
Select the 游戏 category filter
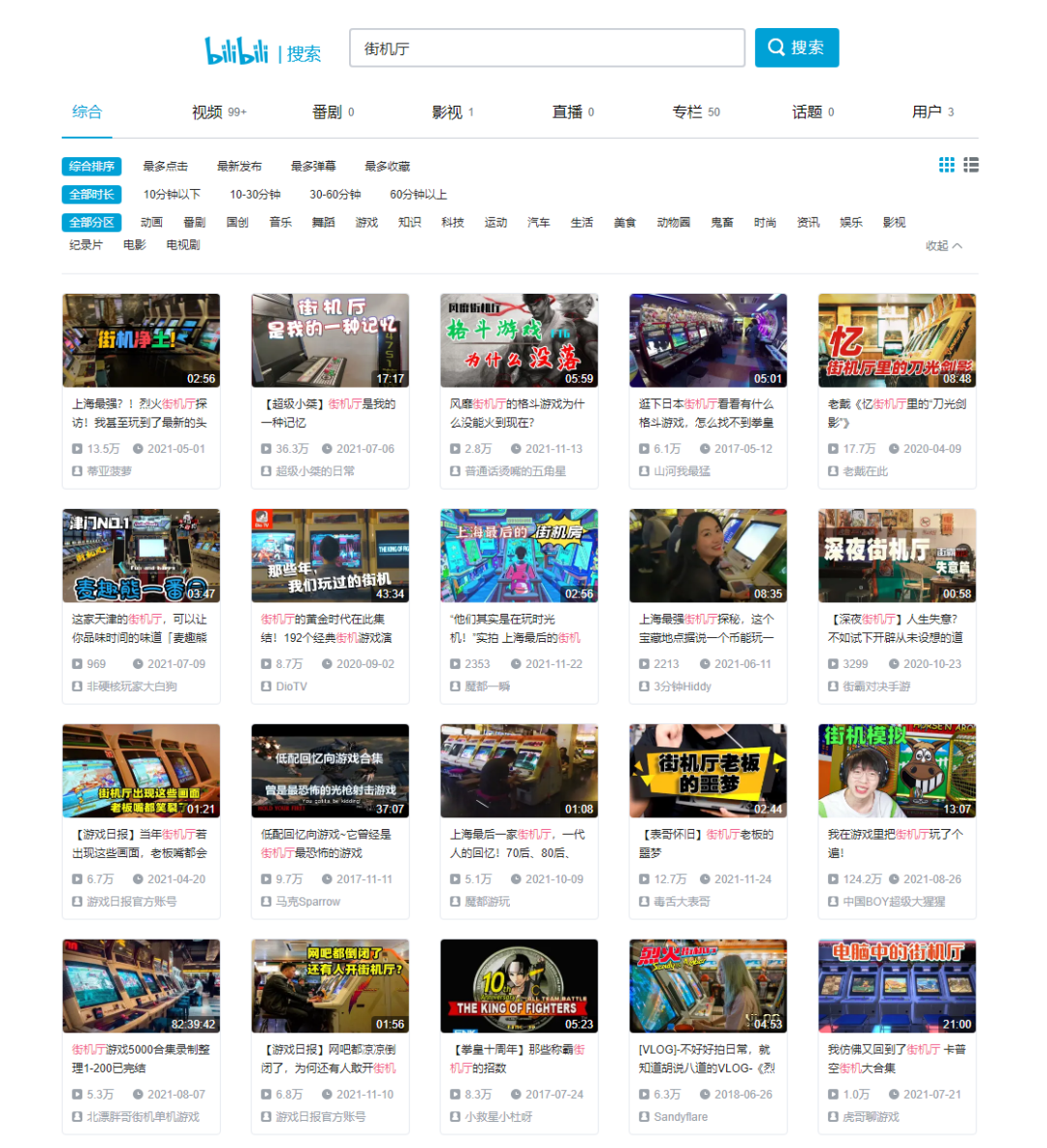pyautogui.click(x=366, y=222)
